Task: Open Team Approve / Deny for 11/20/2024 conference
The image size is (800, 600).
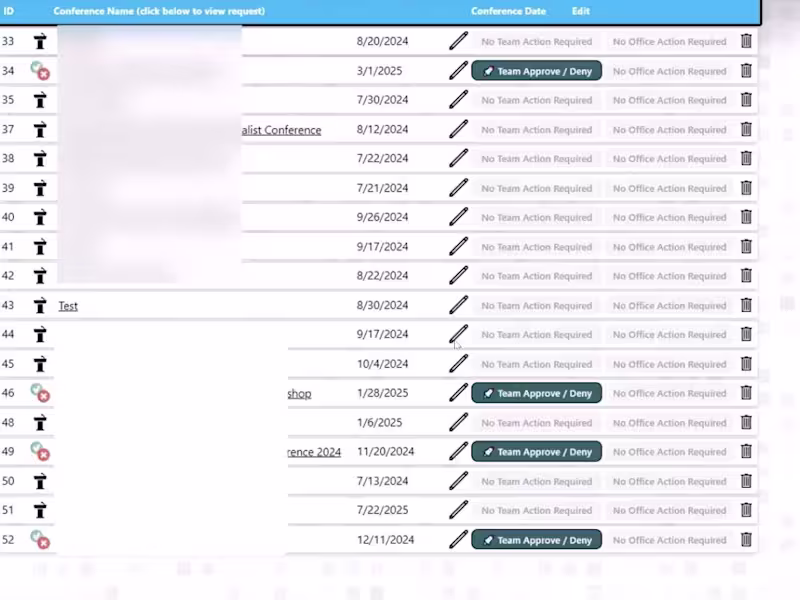Action: click(x=536, y=452)
